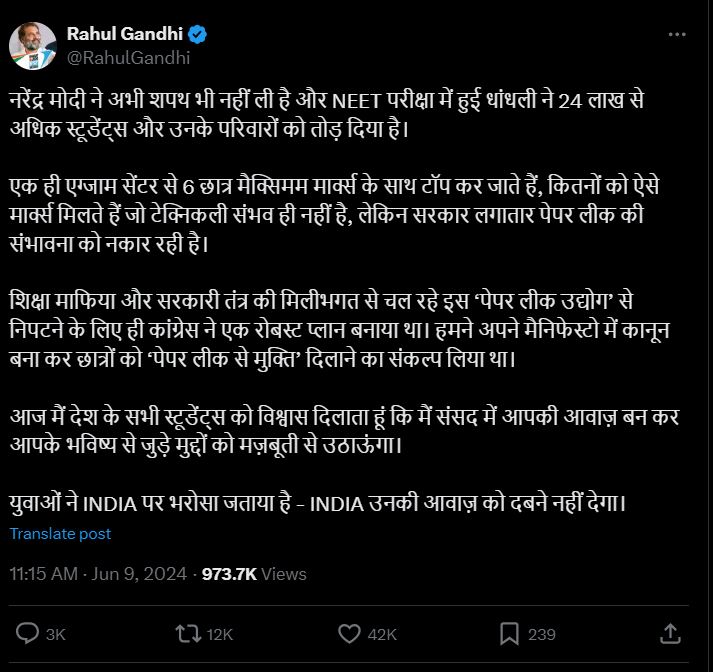Open the three-dot more options menu
This screenshot has width=713, height=672.
pos(679,33)
